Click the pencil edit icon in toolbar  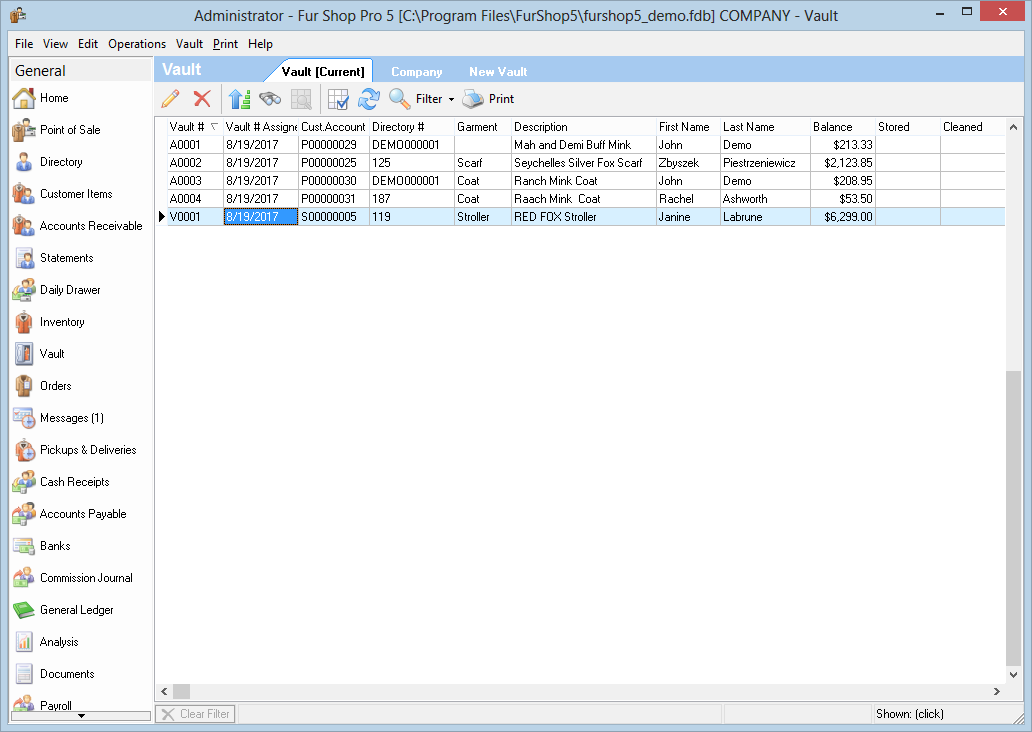[x=170, y=99]
